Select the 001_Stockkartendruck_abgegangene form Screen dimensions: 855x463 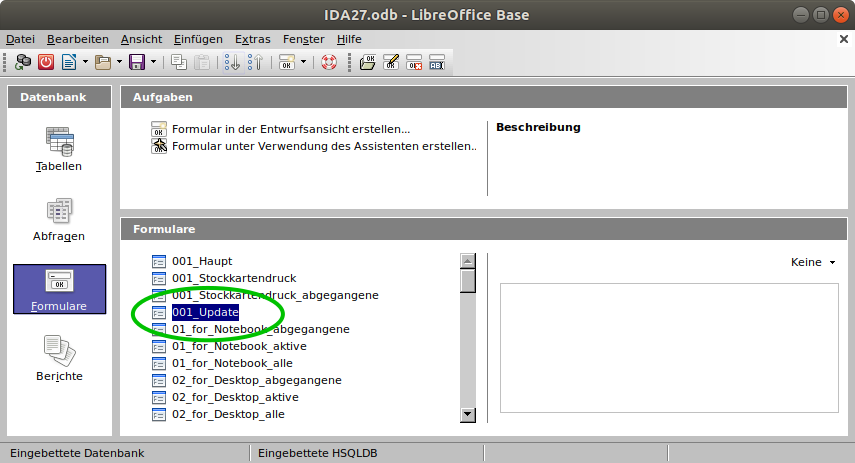[x=275, y=295]
